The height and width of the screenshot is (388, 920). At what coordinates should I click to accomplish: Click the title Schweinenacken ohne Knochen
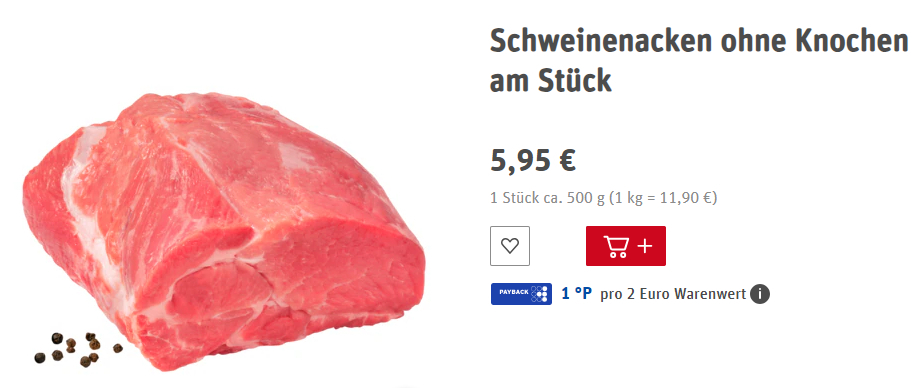coord(699,41)
